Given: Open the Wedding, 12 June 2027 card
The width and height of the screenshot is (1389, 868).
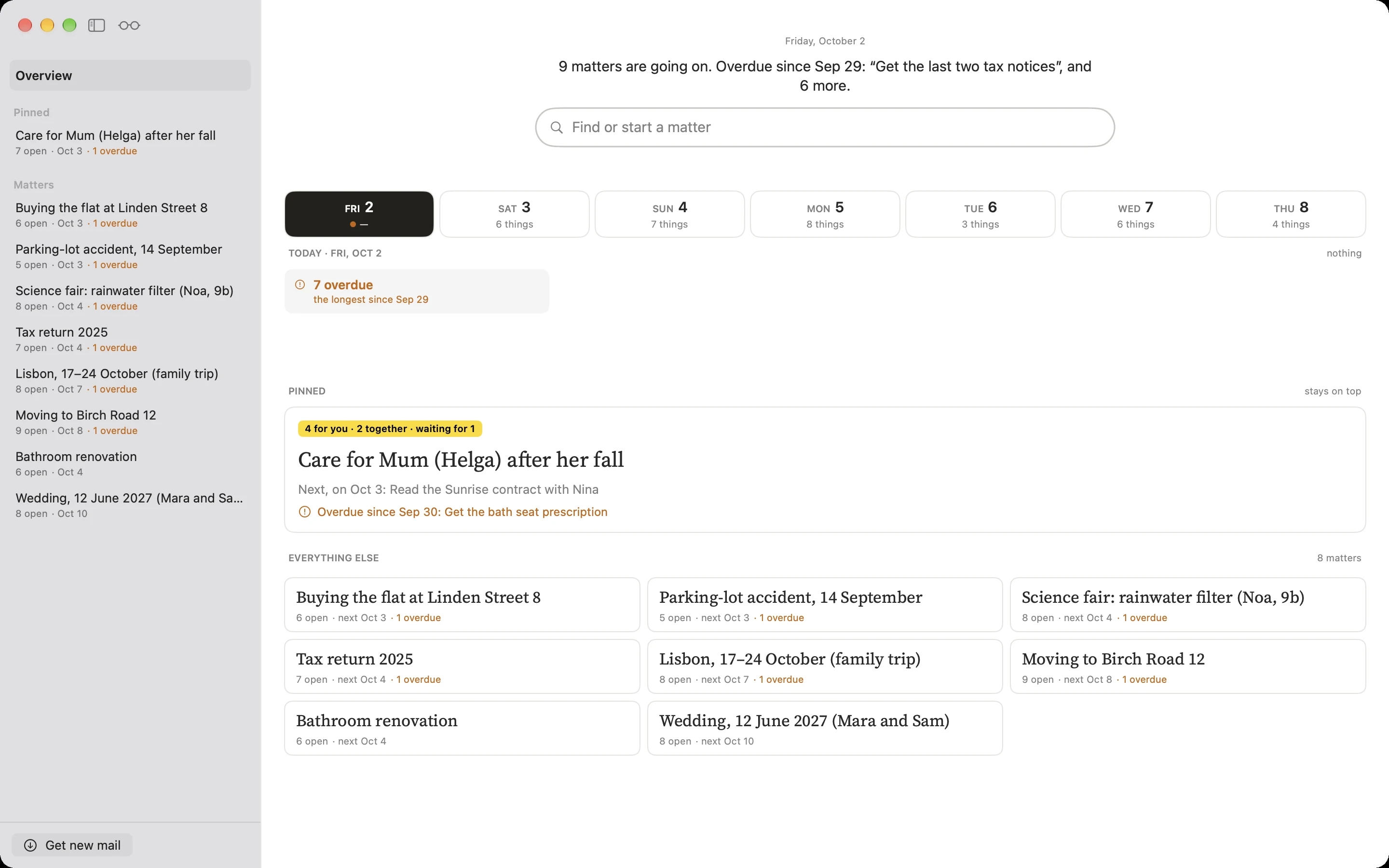Looking at the screenshot, I should pyautogui.click(x=825, y=728).
